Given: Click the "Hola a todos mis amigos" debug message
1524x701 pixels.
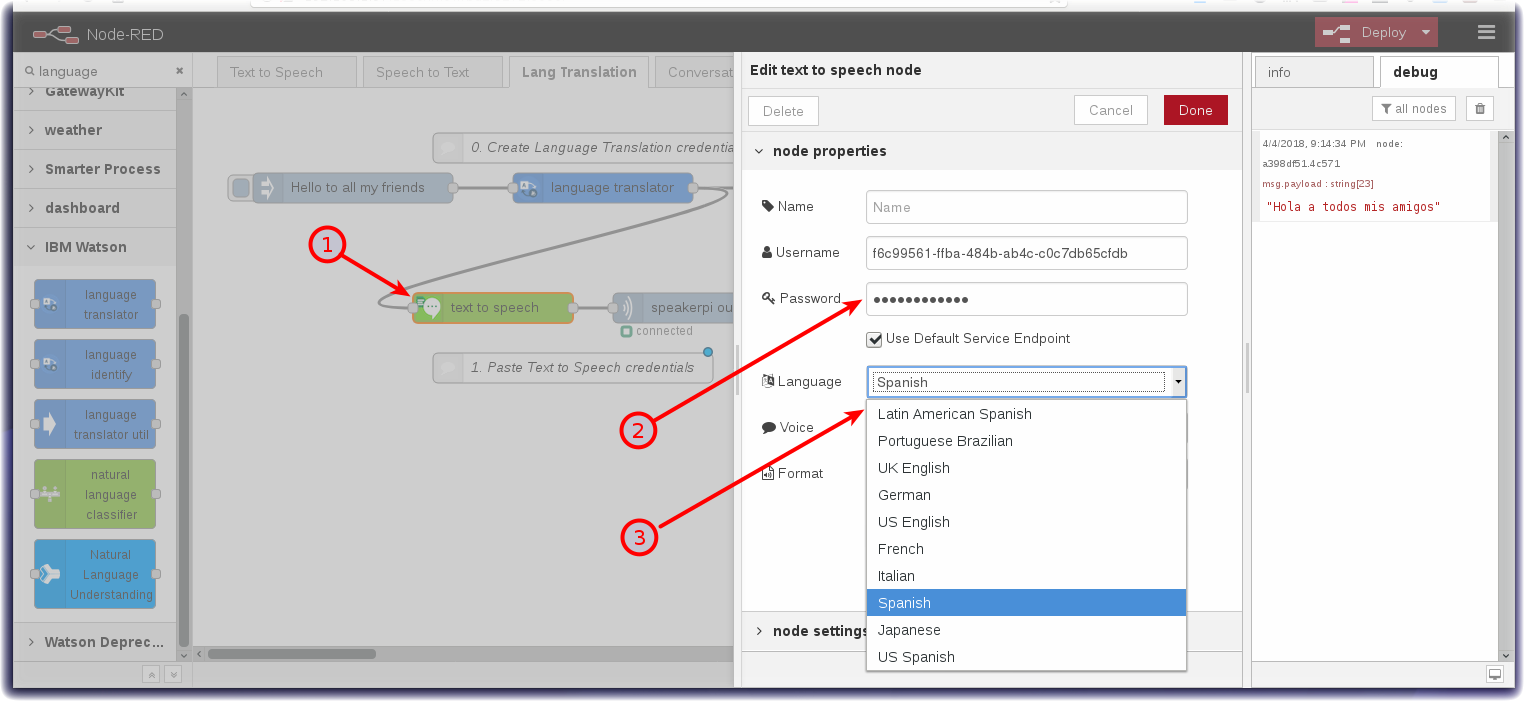Looking at the screenshot, I should [x=1353, y=207].
